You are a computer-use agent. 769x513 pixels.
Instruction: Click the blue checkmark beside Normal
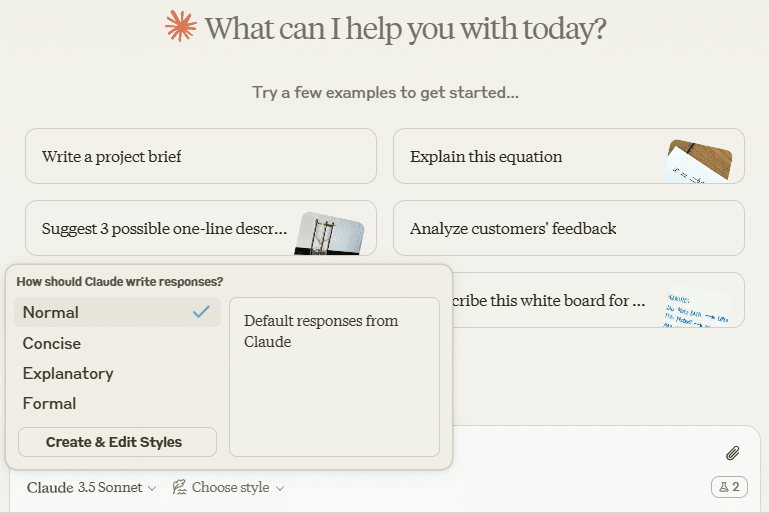click(201, 311)
